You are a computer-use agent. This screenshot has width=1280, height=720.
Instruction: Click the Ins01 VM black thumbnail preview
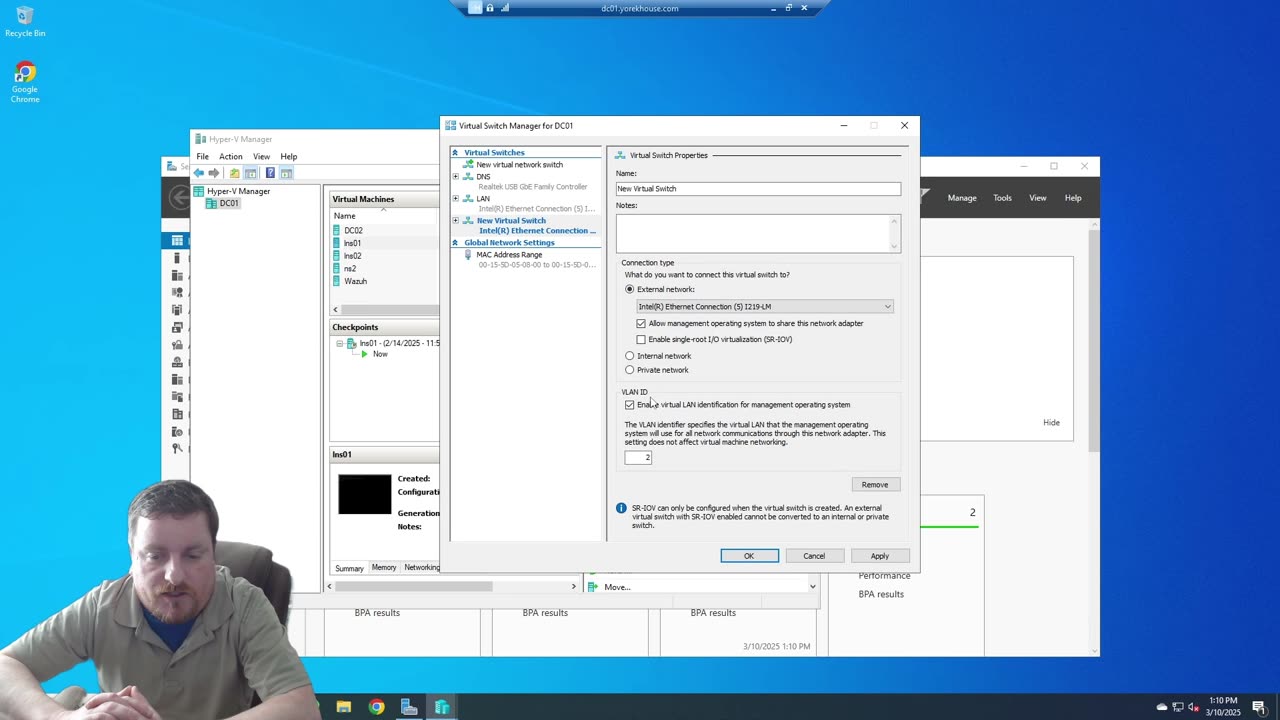365,494
